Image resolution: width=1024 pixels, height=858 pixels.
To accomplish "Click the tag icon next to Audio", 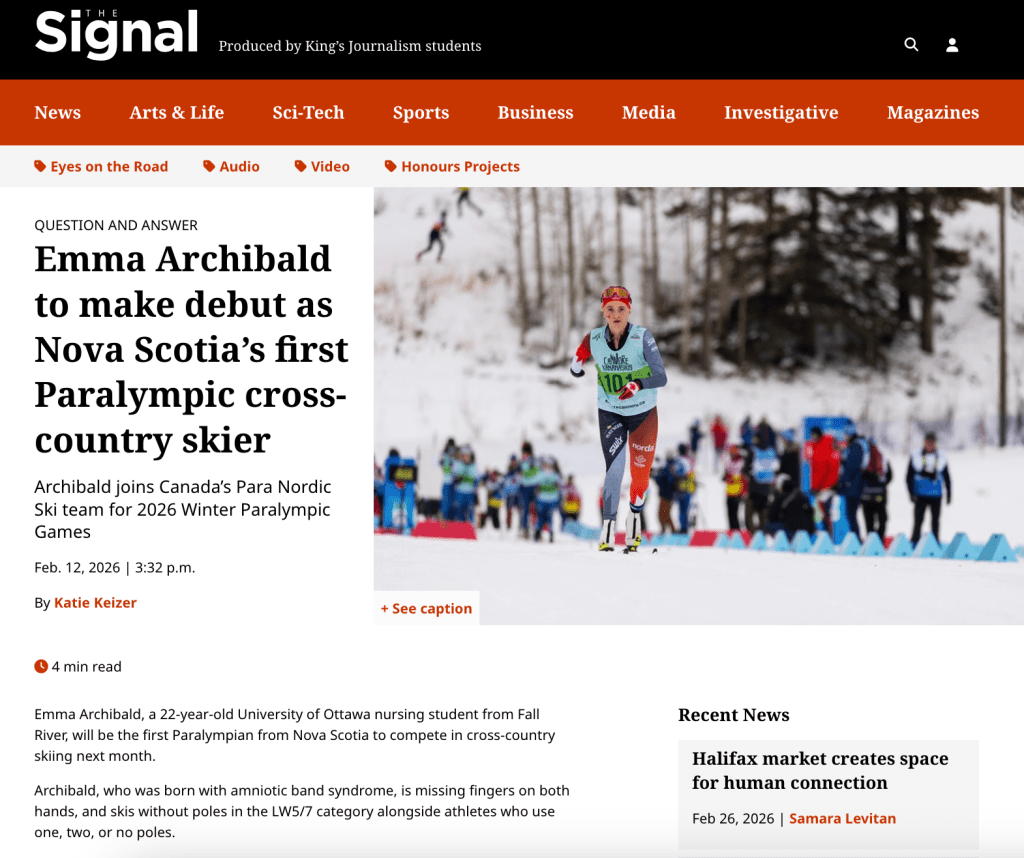I will point(209,166).
